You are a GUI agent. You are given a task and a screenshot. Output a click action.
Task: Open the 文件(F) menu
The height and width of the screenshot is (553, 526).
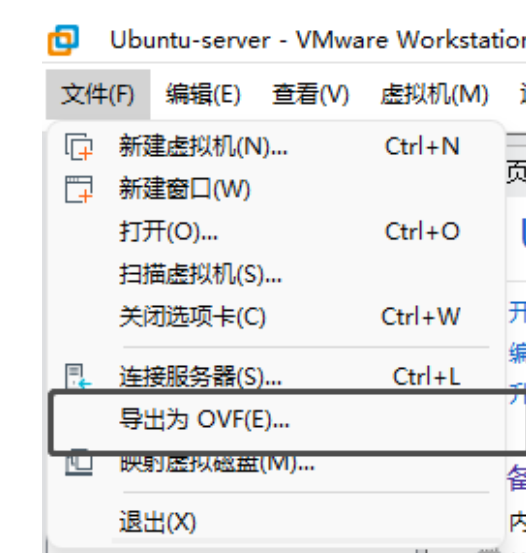98,95
